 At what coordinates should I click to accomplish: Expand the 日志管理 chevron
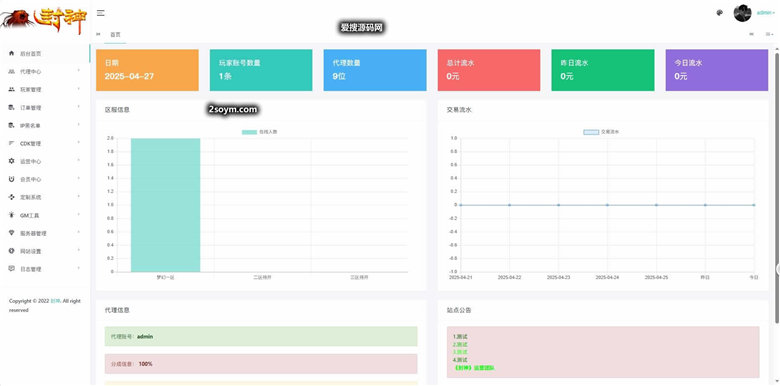pyautogui.click(x=79, y=269)
